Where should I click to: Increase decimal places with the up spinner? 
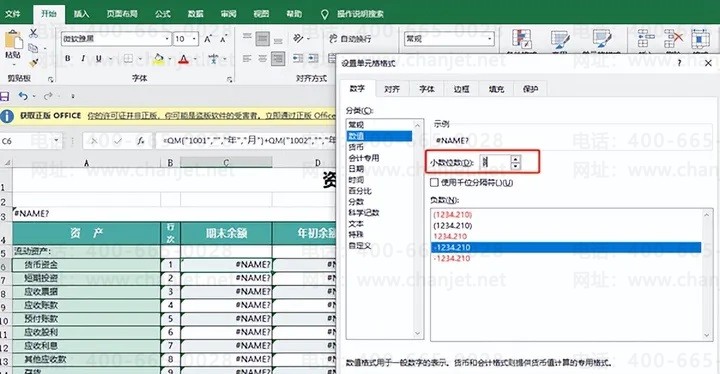click(516, 159)
